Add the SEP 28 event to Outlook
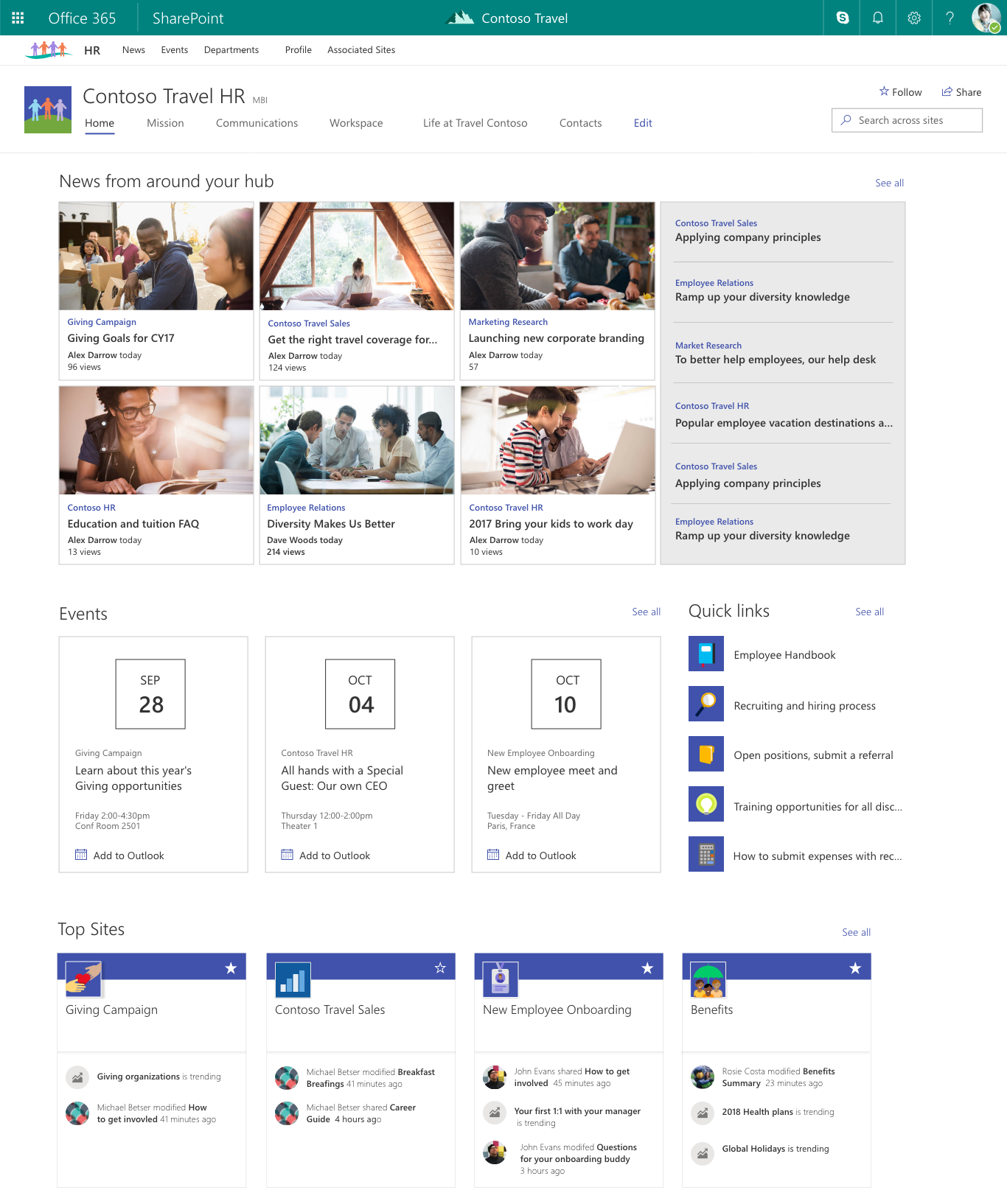The width and height of the screenshot is (1007, 1204). (x=119, y=855)
